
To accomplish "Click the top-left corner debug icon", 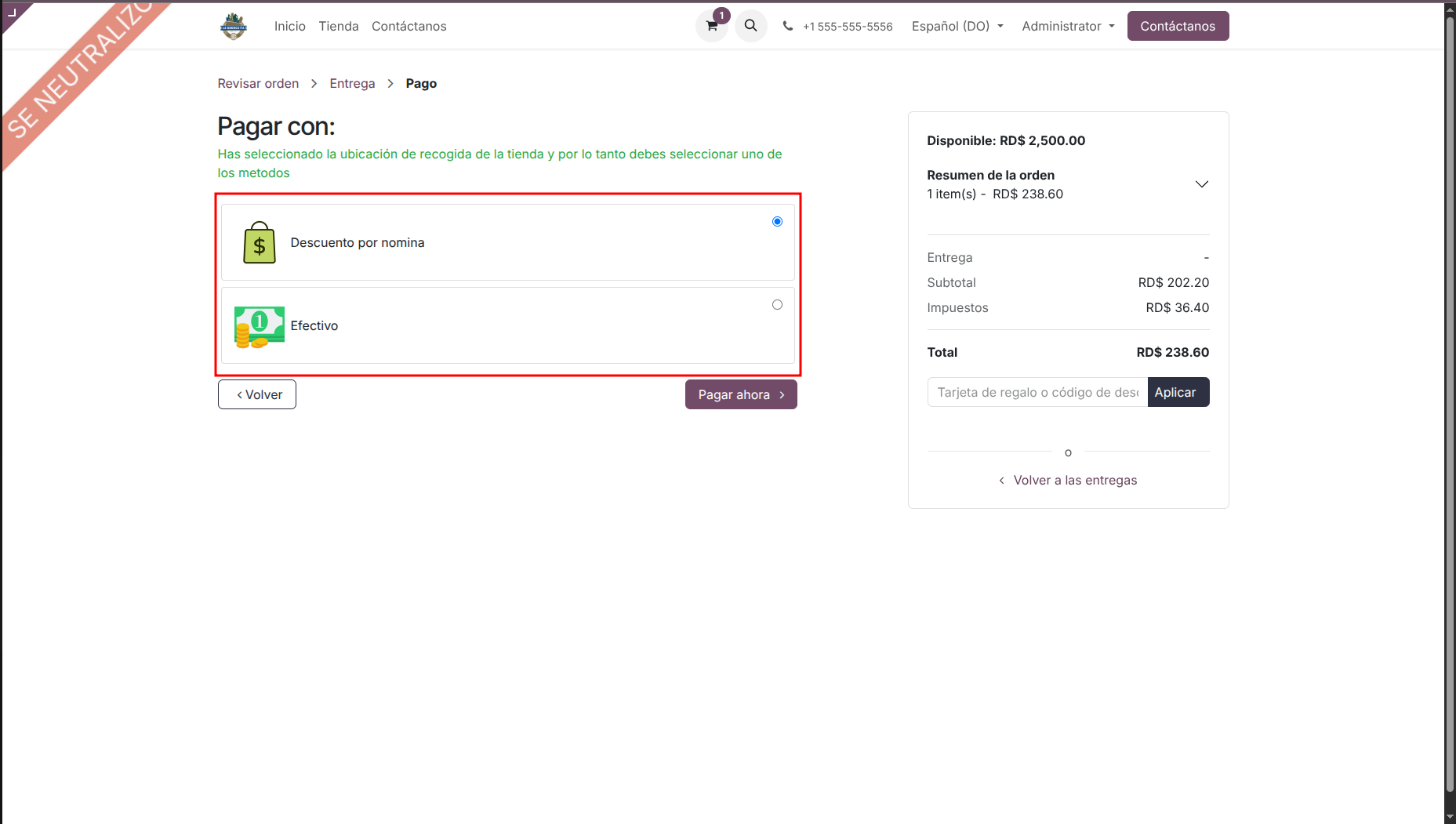I will point(12,12).
